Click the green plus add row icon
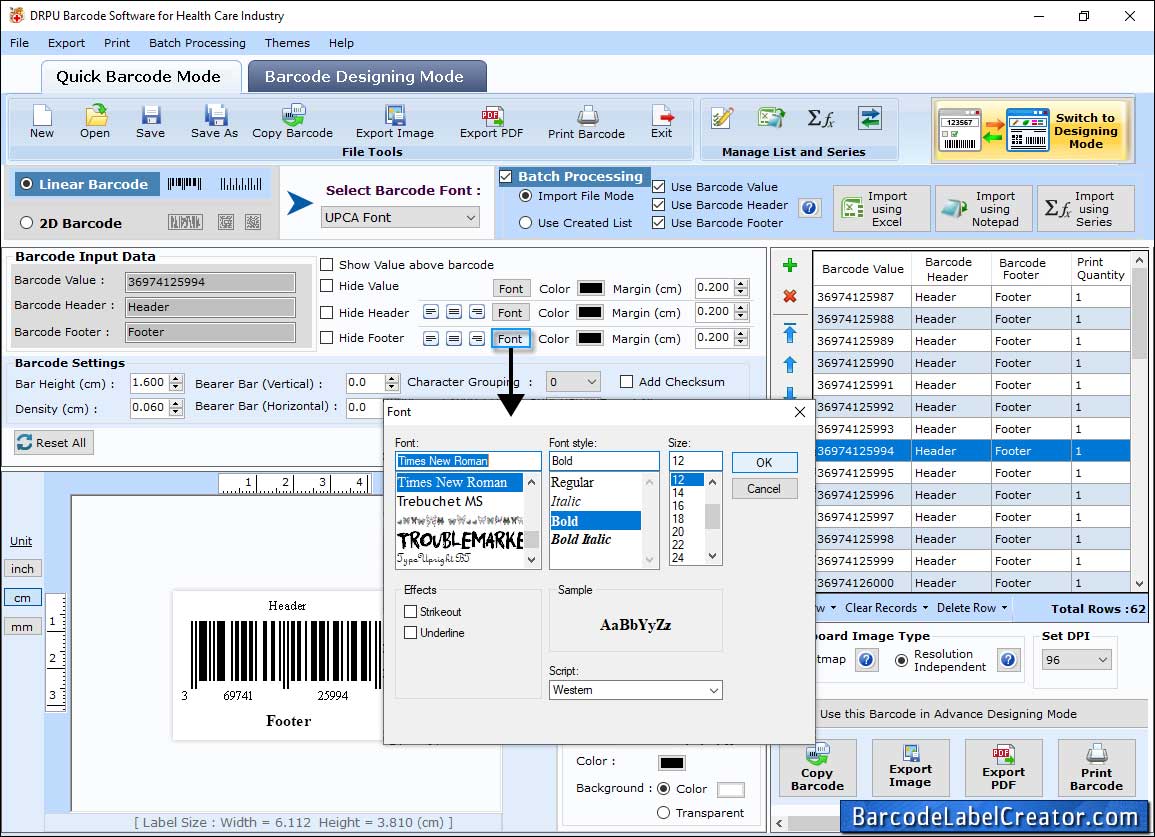 [x=790, y=265]
